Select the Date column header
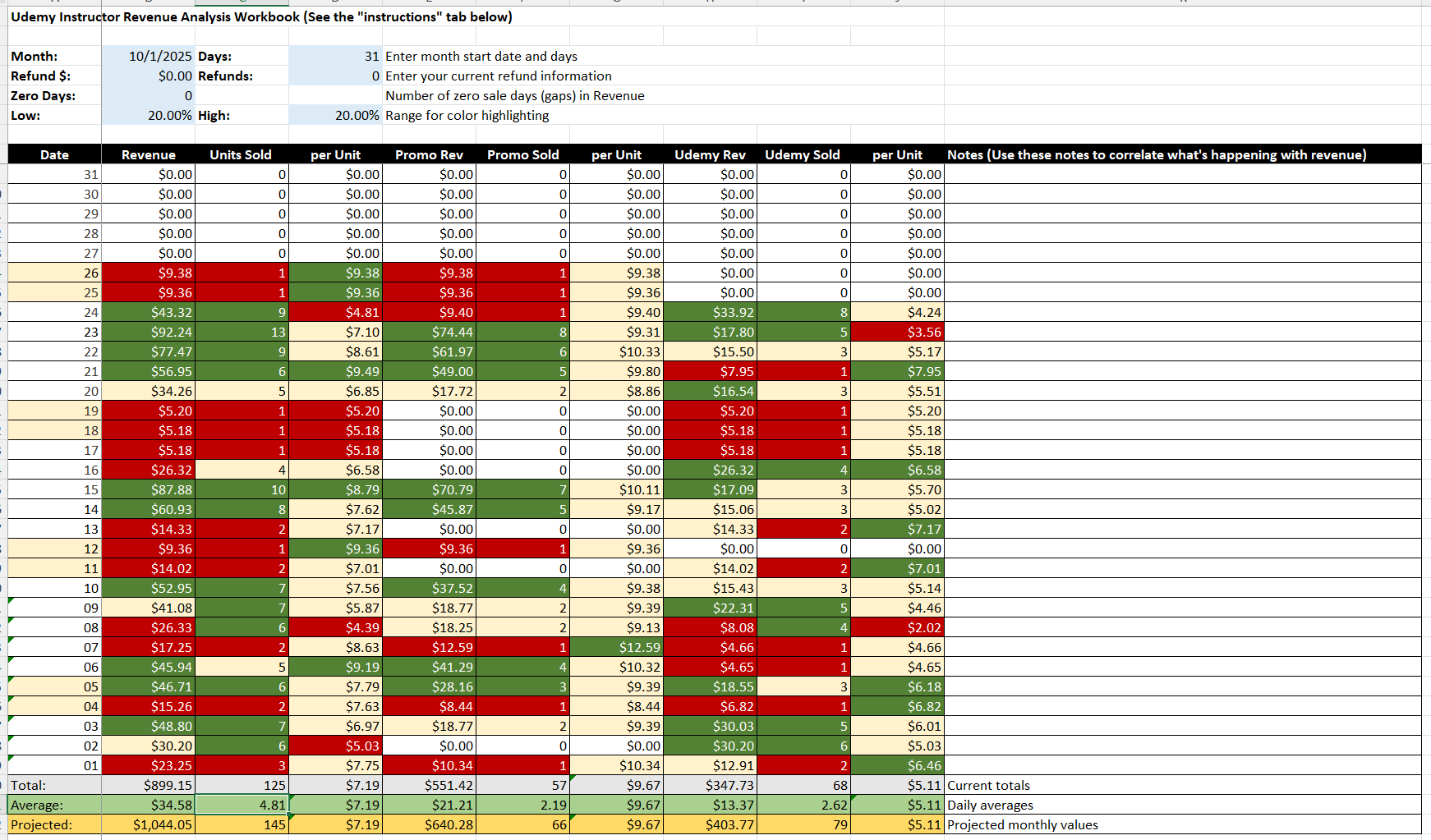The height and width of the screenshot is (840, 1431). coord(55,154)
